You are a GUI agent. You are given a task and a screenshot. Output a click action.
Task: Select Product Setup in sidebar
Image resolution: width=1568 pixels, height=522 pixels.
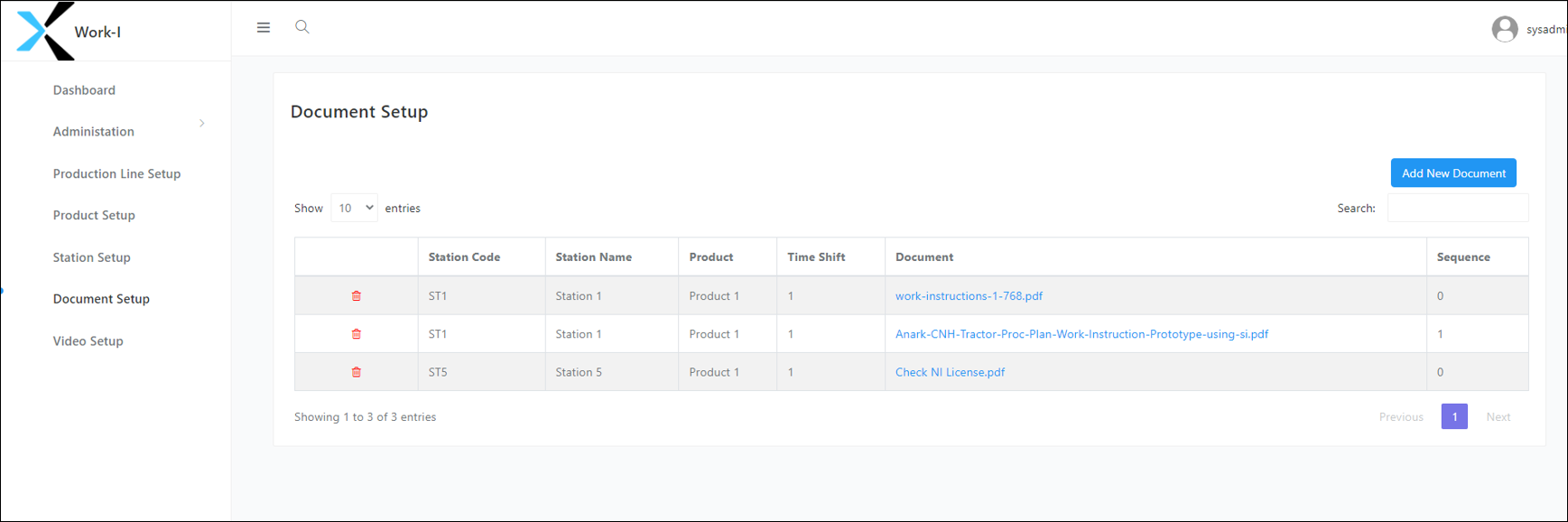(x=94, y=215)
